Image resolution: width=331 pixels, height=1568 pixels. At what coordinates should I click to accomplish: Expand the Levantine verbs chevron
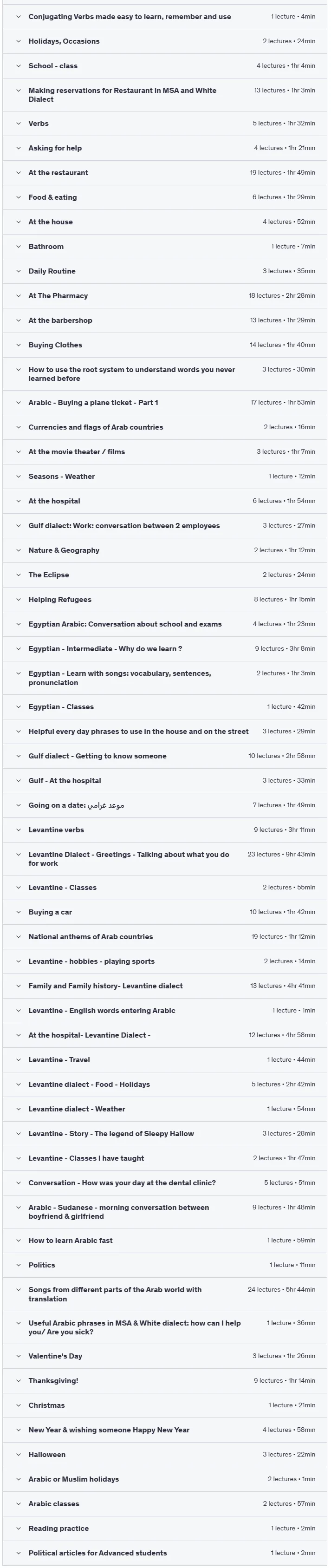click(x=18, y=830)
